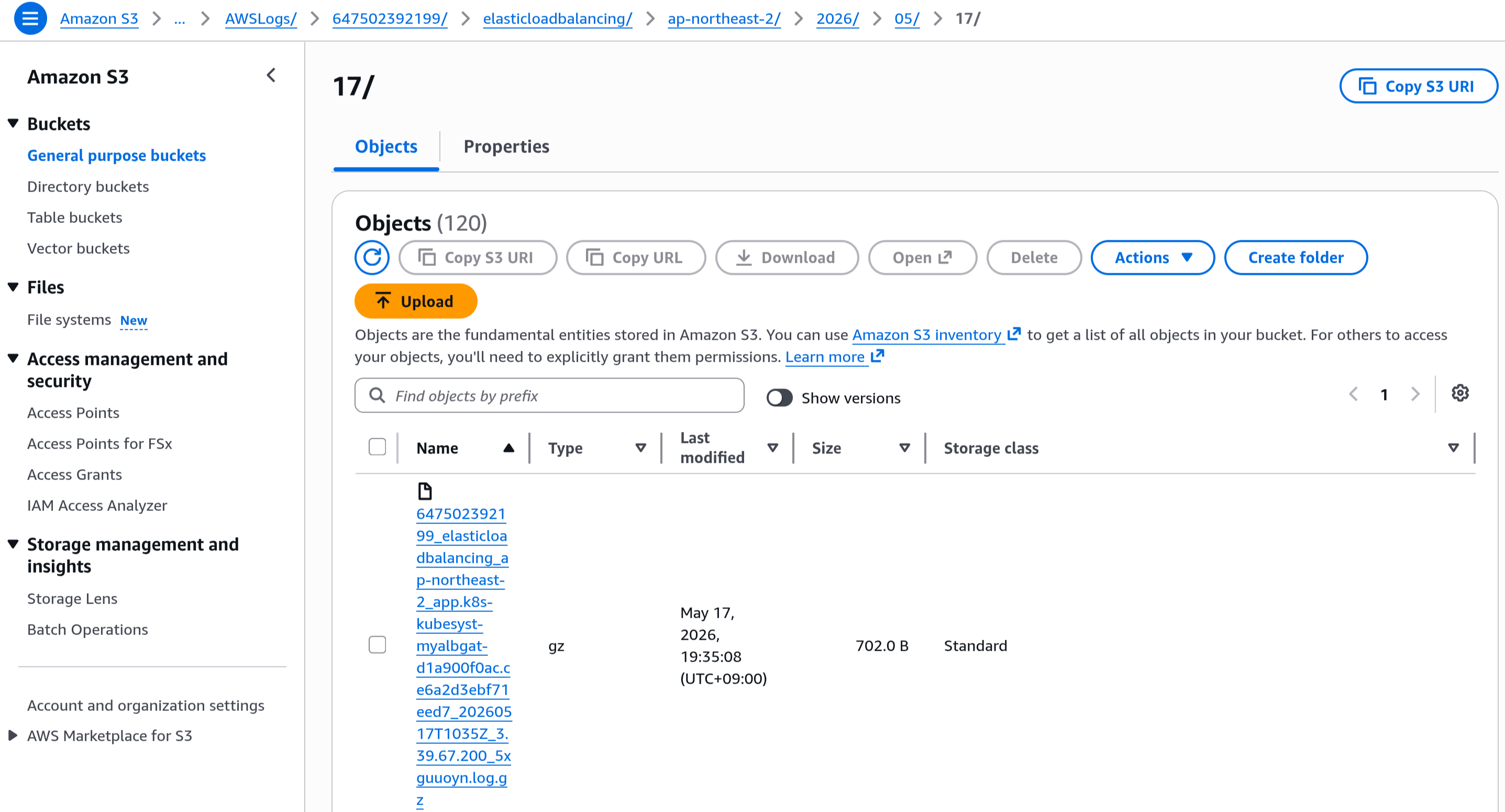1505x812 pixels.
Task: Open Account and organization settings
Action: point(146,706)
